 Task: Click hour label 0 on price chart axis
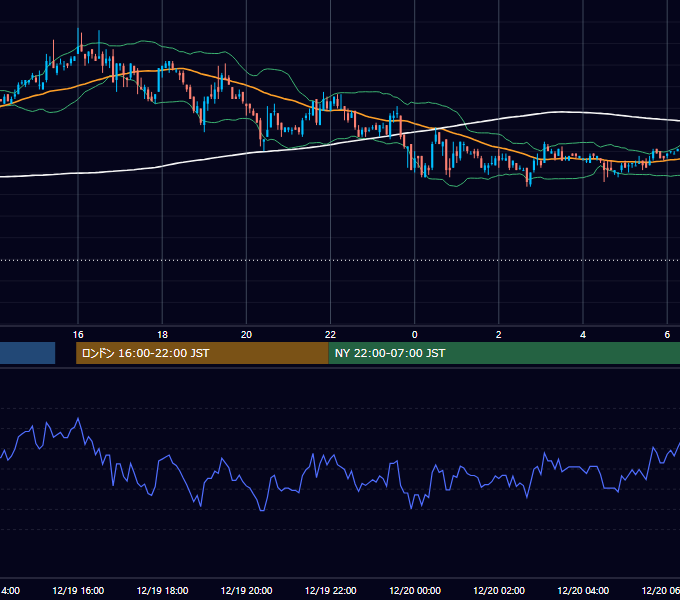tap(415, 335)
